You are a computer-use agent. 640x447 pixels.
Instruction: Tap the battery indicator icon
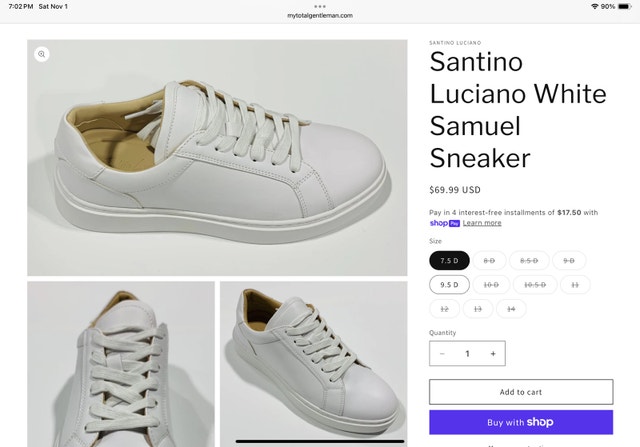point(624,7)
